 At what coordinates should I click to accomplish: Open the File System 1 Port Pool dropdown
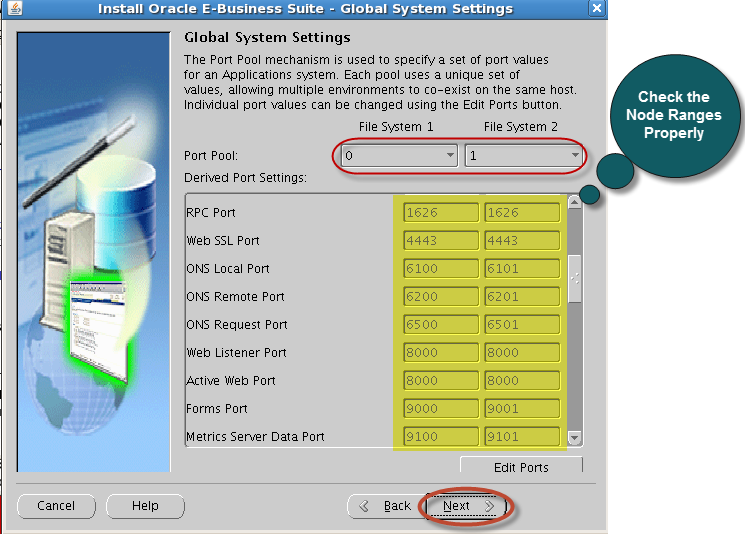point(399,156)
